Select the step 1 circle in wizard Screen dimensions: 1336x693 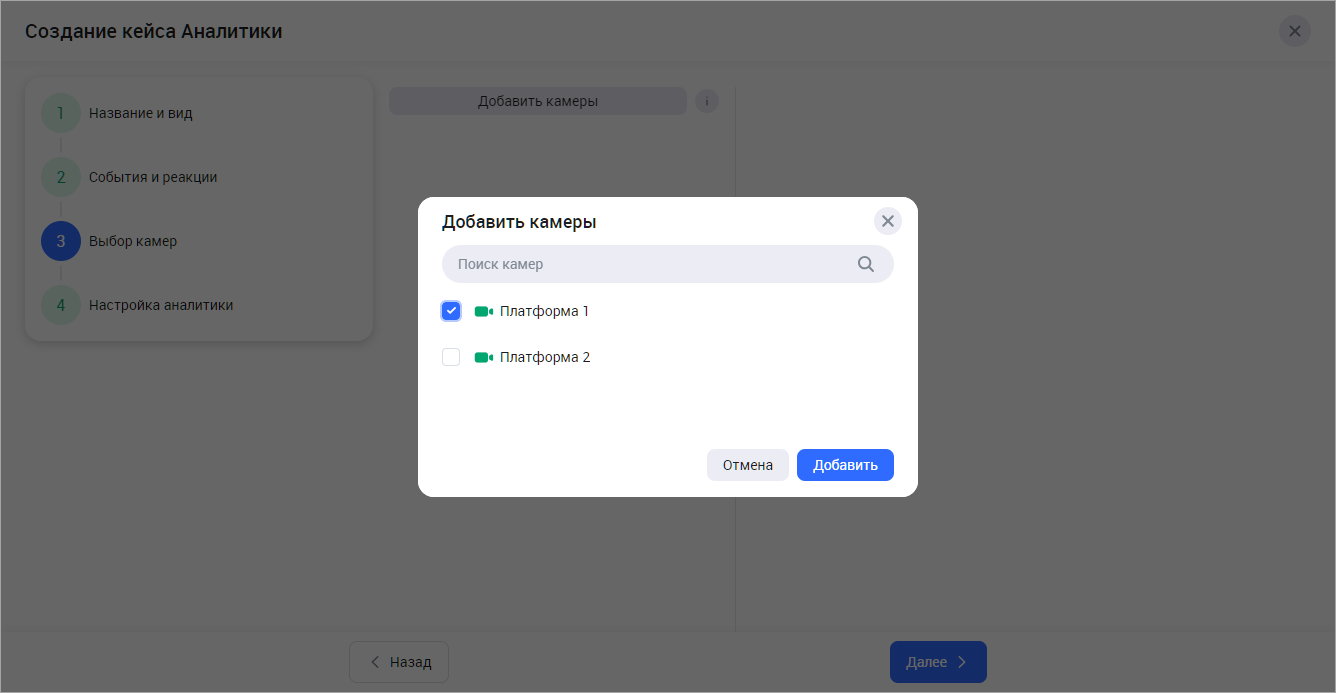click(x=61, y=113)
